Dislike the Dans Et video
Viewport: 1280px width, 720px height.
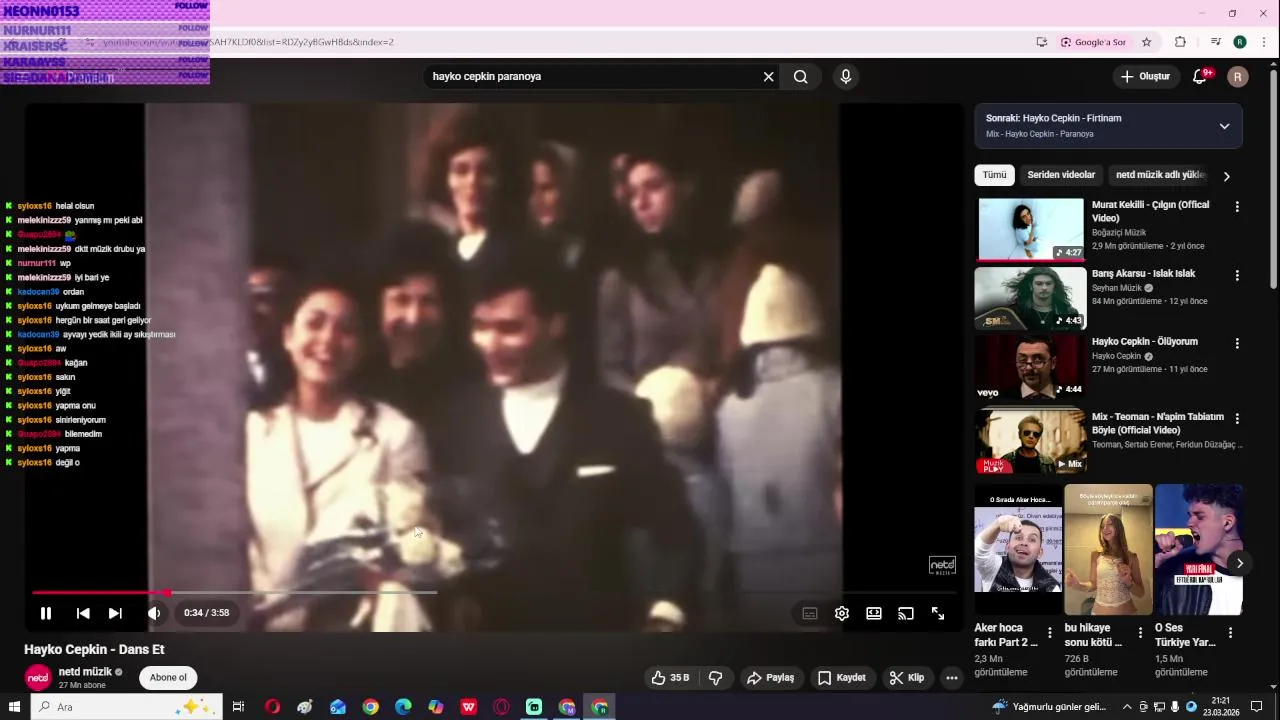pyautogui.click(x=716, y=678)
